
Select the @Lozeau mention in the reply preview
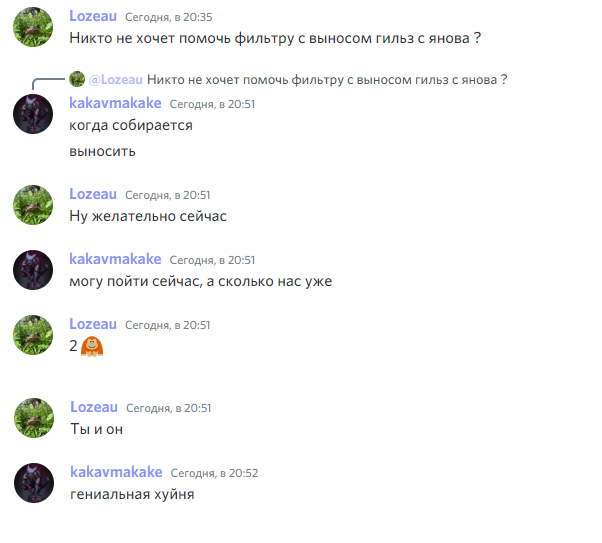click(116, 79)
